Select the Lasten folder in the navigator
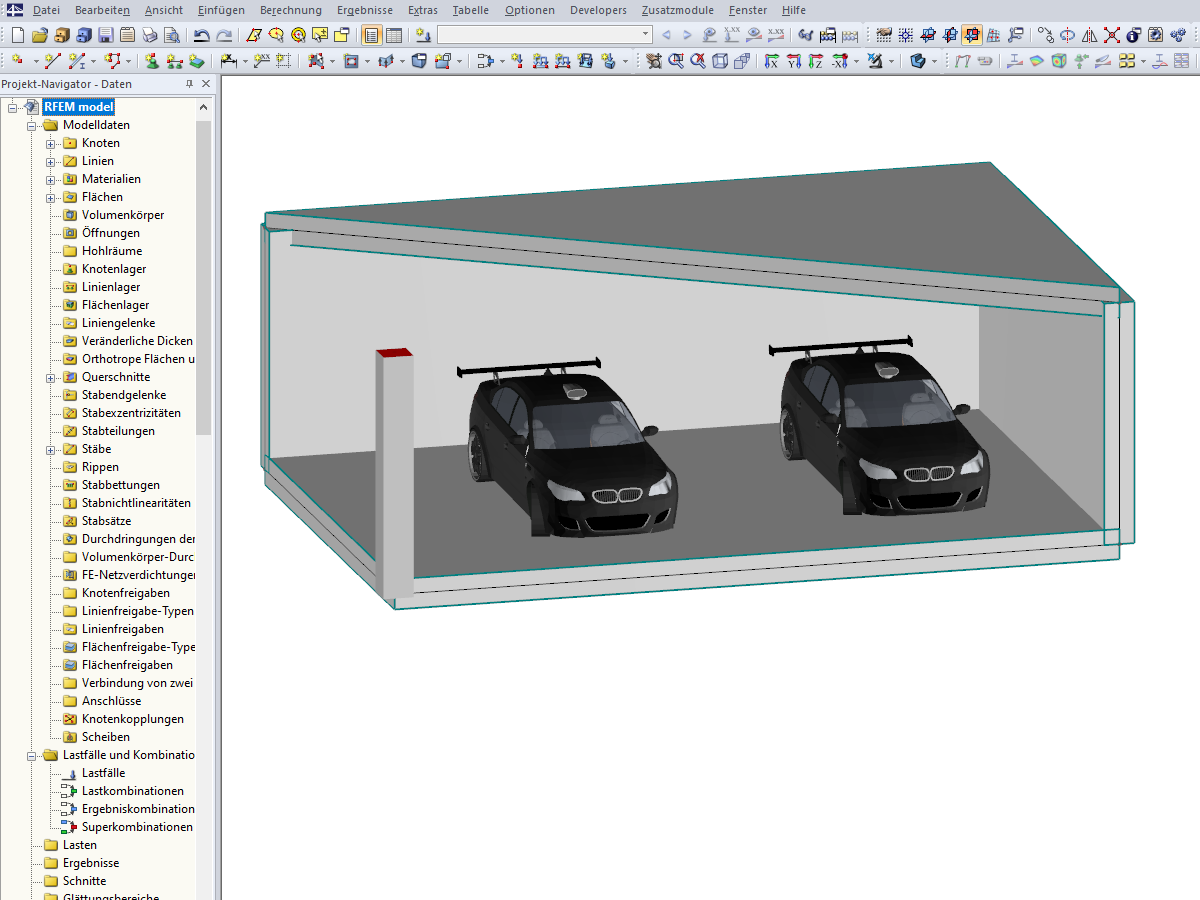 point(80,845)
